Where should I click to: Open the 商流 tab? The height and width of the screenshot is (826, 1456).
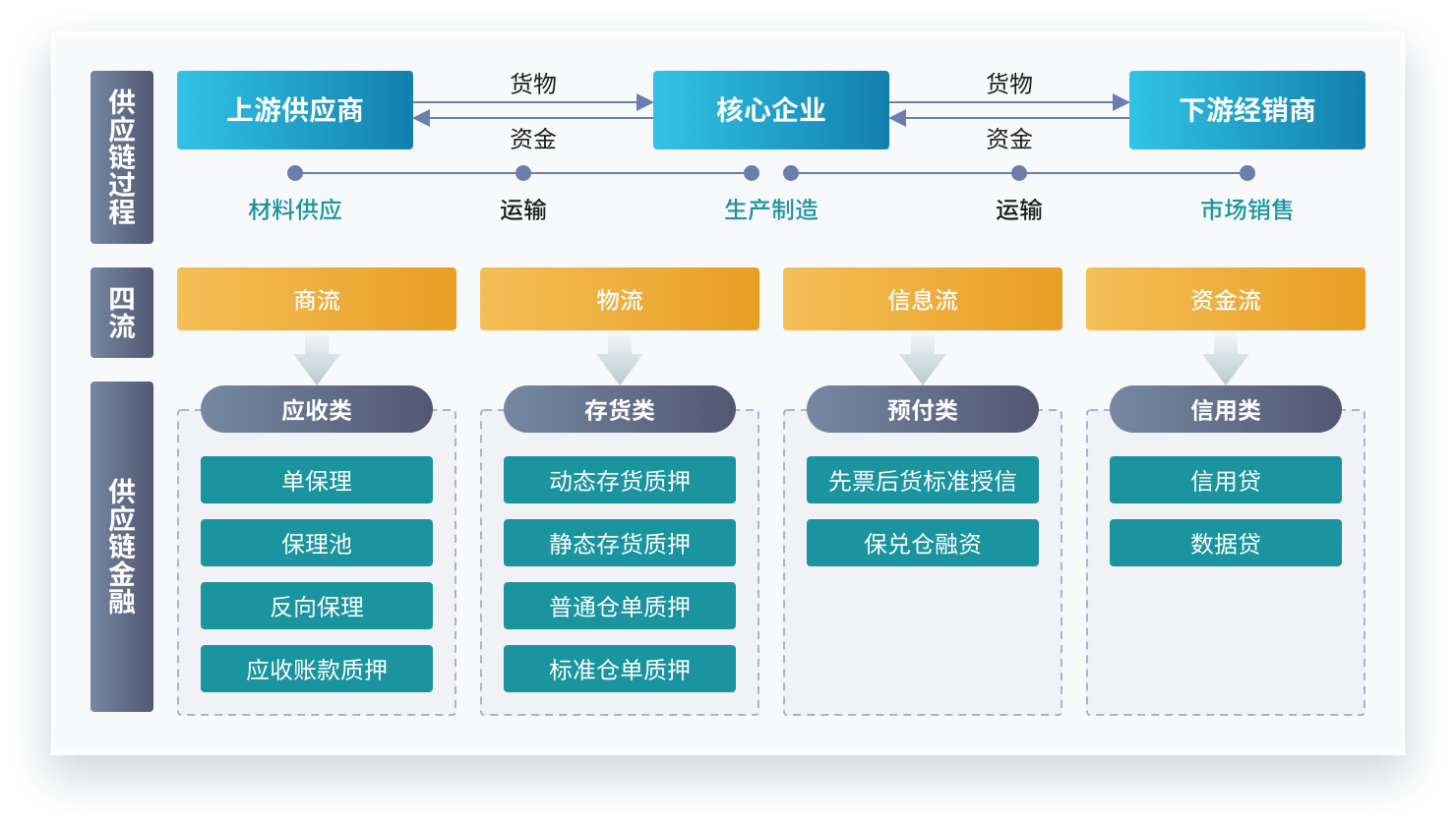point(316,299)
